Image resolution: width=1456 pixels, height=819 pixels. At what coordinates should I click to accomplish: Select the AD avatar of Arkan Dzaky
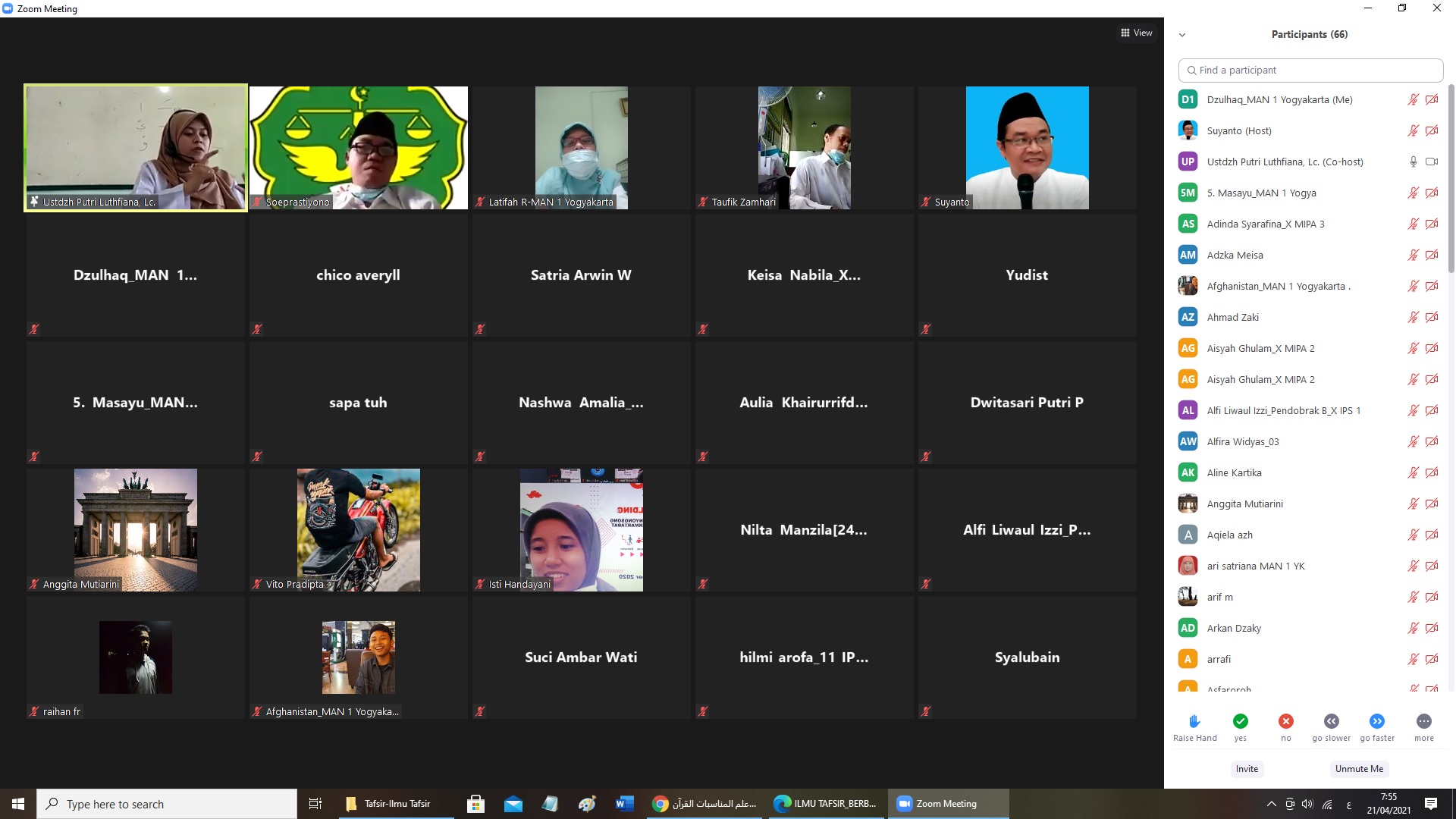click(x=1188, y=628)
